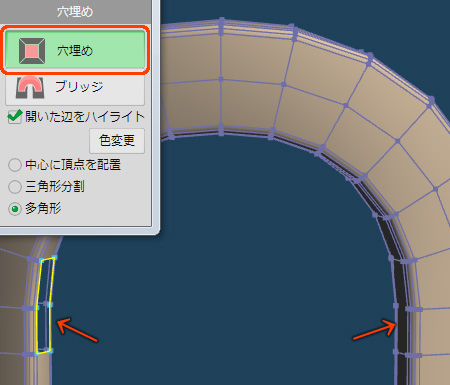Screen dimensions: 450x385
Task: Click the ブリッジ button label
Action: pyautogui.click(x=79, y=87)
